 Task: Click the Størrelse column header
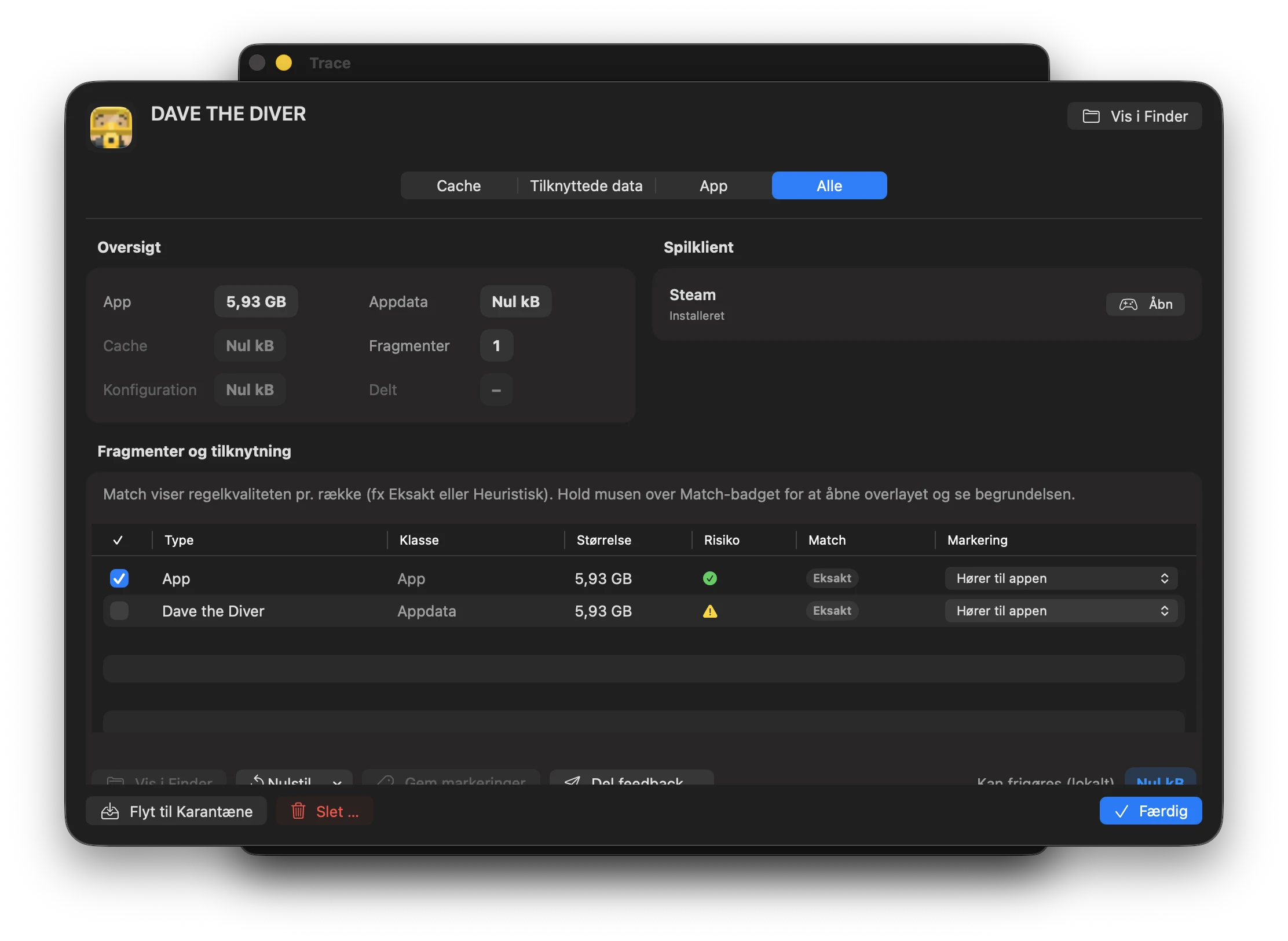pos(603,540)
